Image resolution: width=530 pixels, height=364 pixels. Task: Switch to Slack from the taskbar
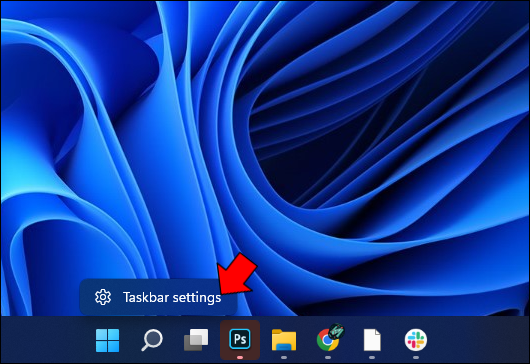coord(416,340)
